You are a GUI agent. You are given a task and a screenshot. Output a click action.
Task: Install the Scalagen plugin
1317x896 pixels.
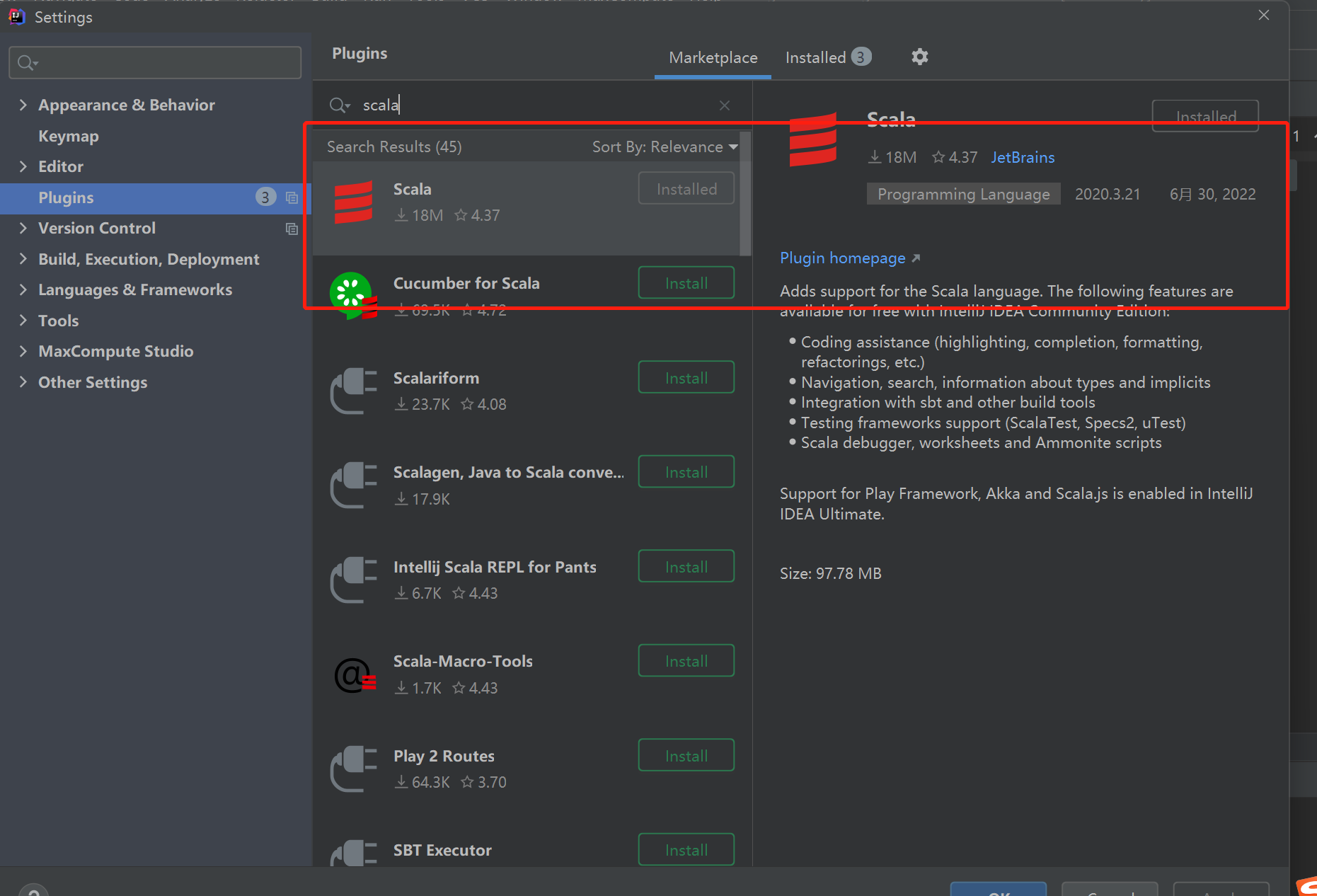pyautogui.click(x=686, y=472)
